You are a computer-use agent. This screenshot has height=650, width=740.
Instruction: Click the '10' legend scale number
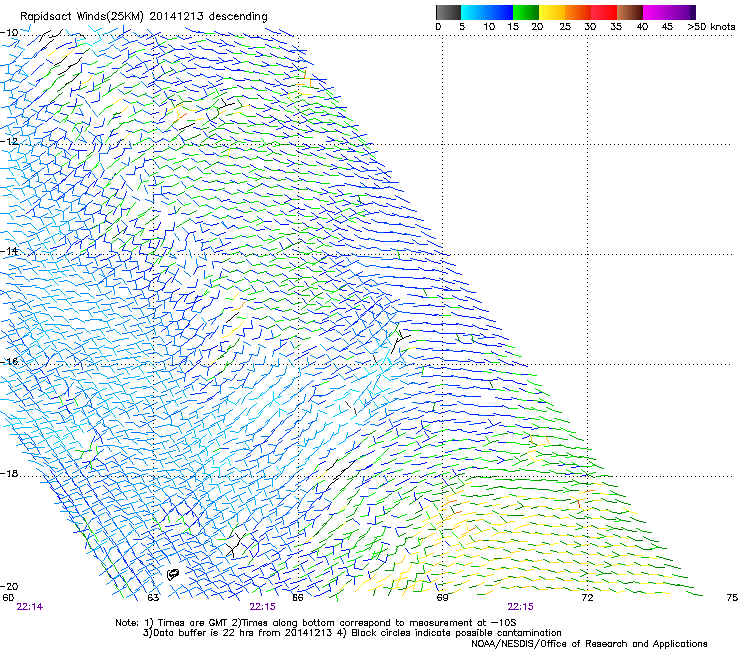click(489, 27)
